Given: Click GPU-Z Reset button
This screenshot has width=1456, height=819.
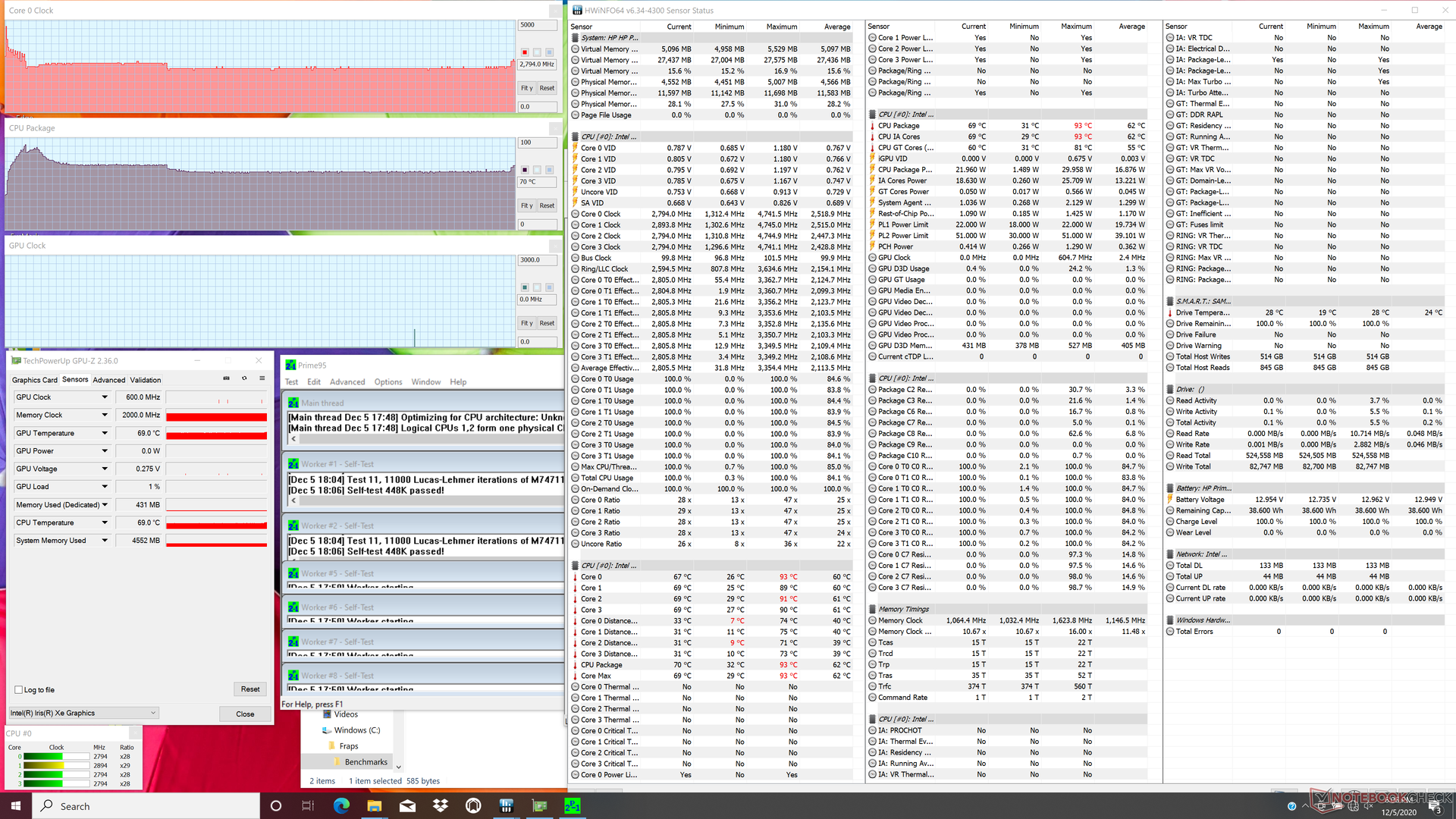Looking at the screenshot, I should [250, 689].
